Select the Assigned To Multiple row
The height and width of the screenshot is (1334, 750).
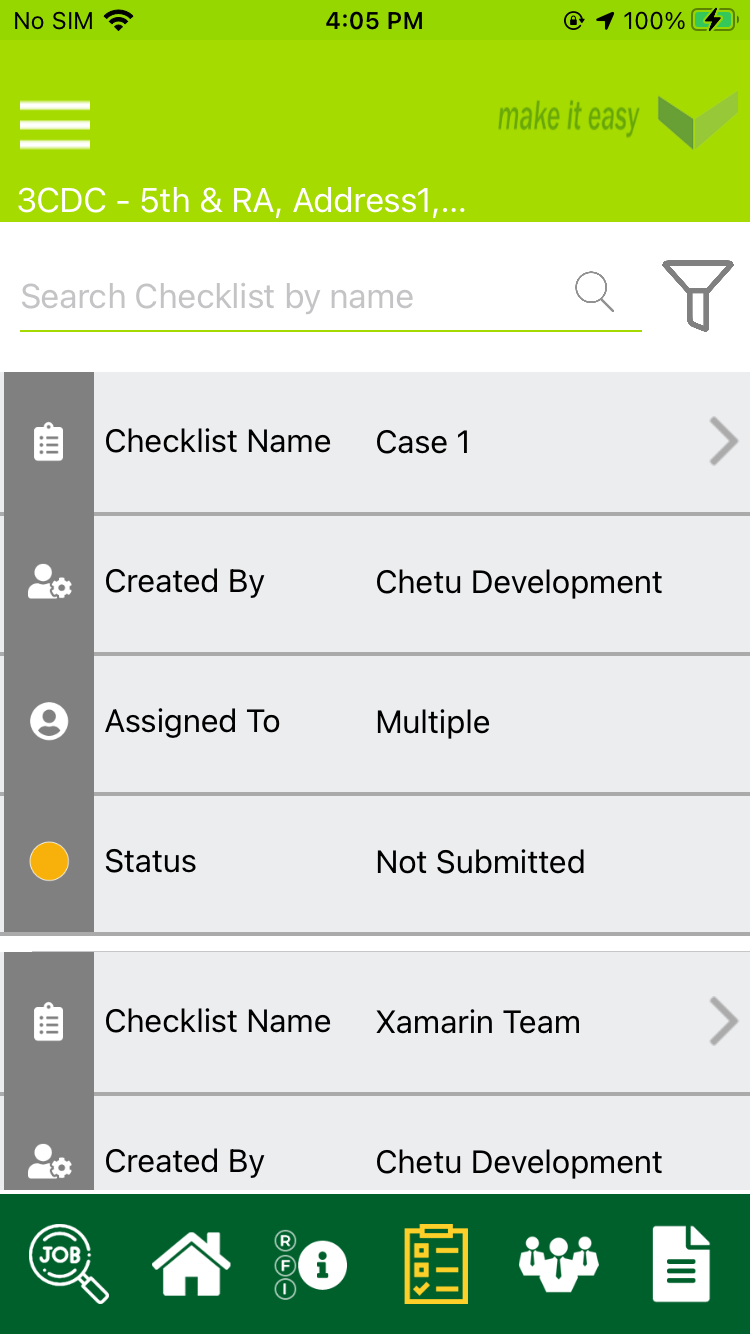432,722
